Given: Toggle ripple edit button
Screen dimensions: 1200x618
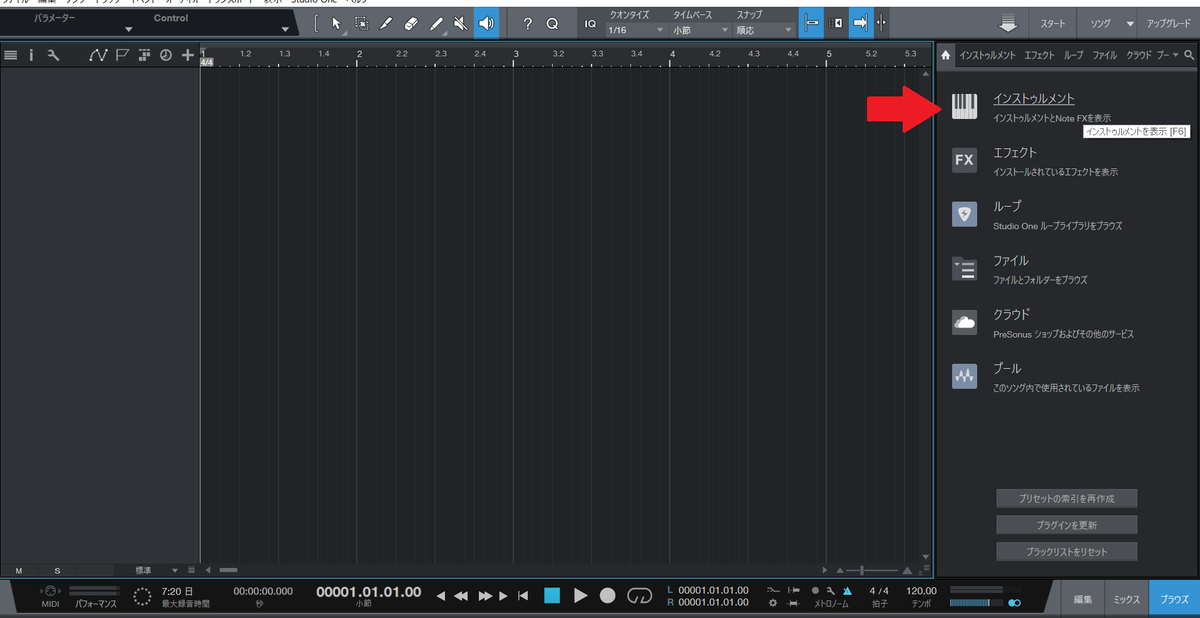Looking at the screenshot, I should point(836,23).
